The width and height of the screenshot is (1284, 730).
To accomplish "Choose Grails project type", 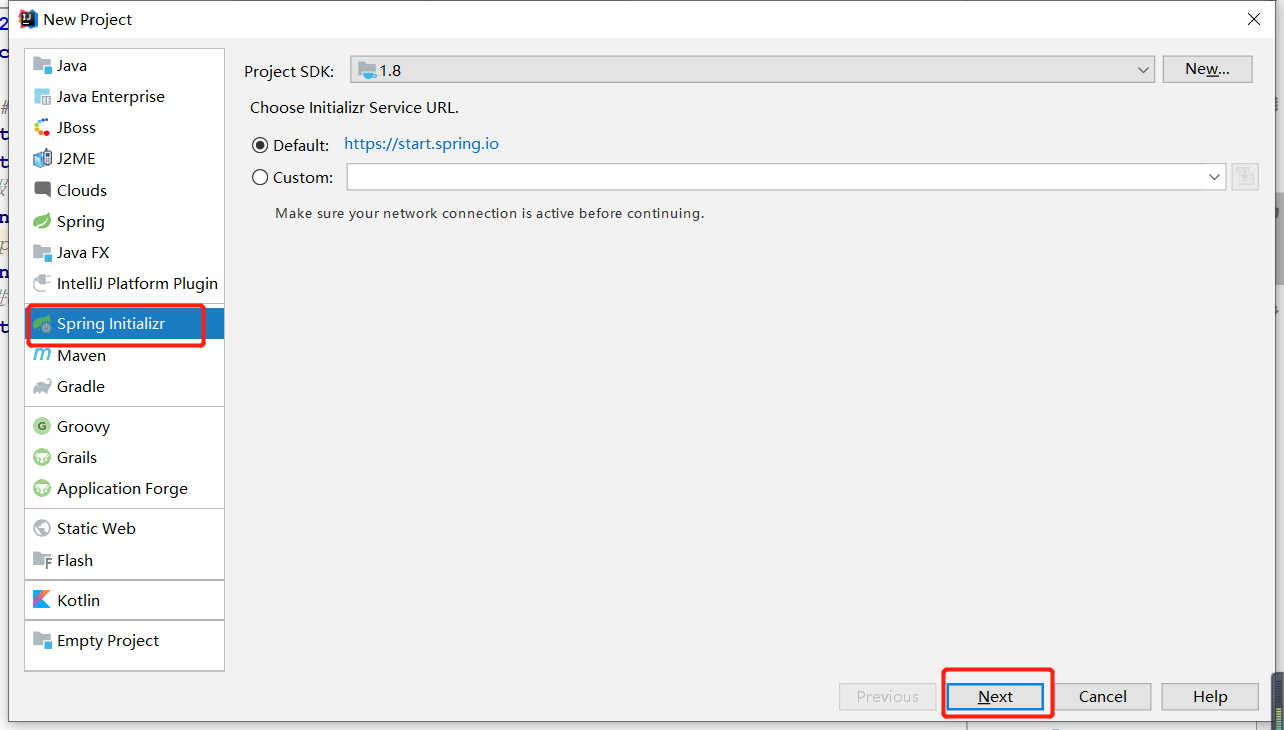I will (x=124, y=457).
